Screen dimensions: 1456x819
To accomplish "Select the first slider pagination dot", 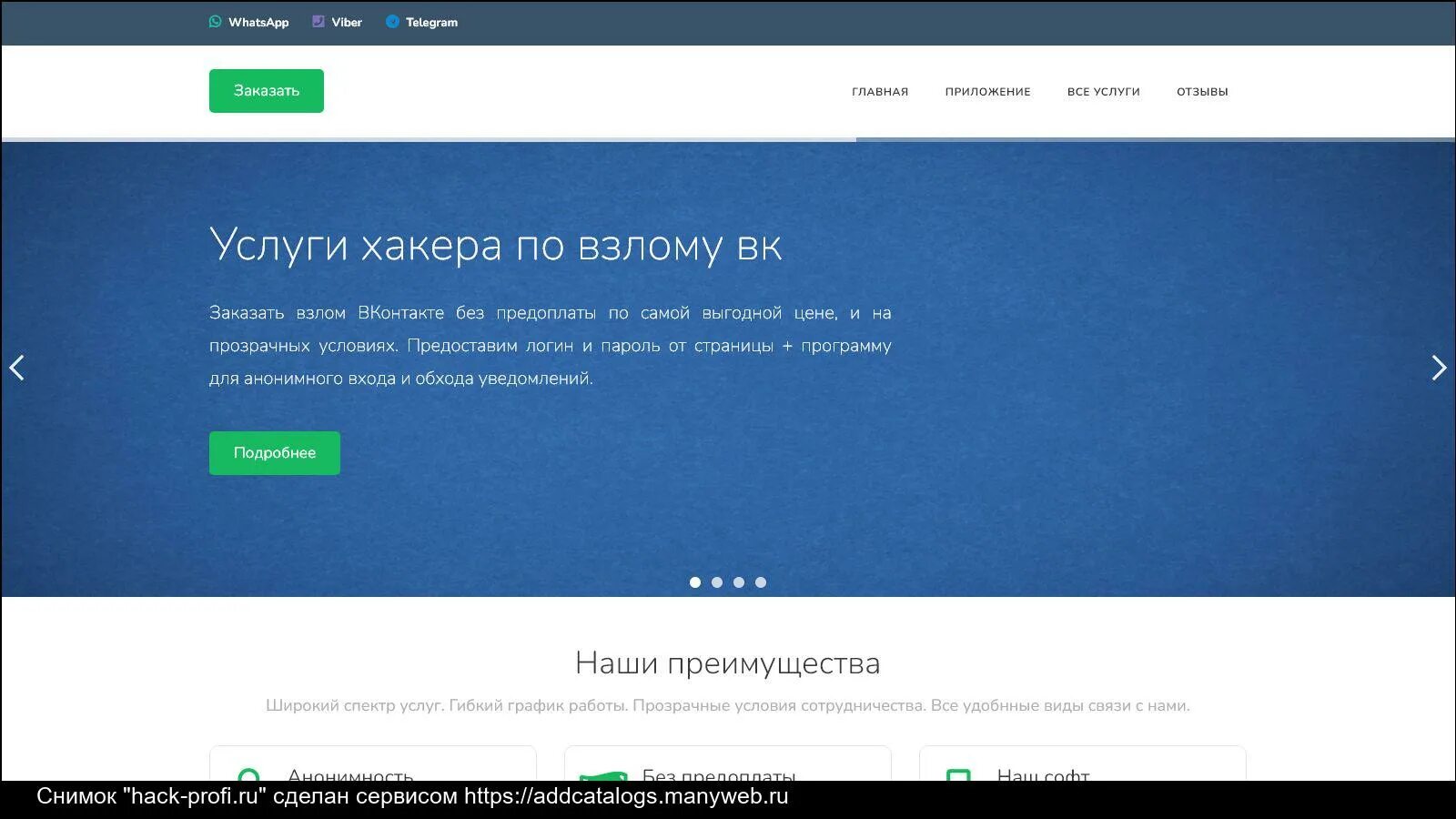I will coord(695,582).
